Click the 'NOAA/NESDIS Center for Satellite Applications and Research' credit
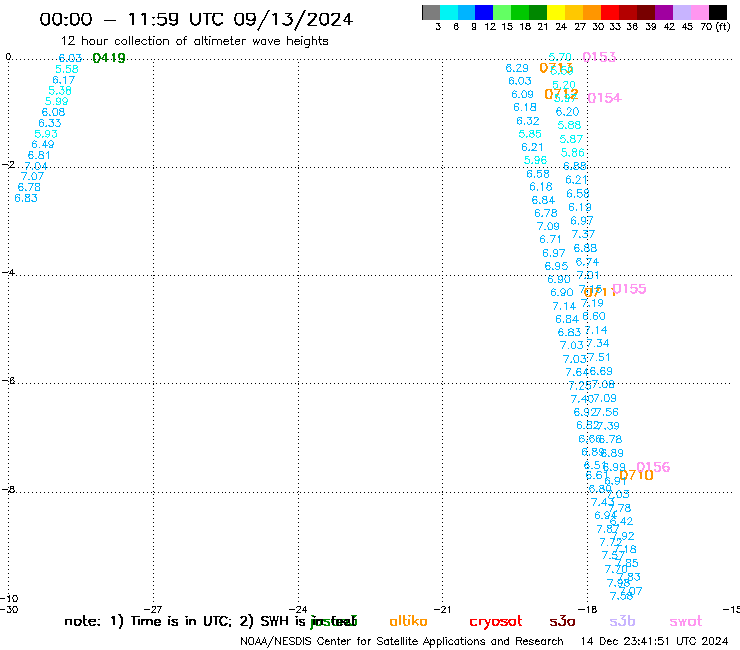 click(x=402, y=642)
